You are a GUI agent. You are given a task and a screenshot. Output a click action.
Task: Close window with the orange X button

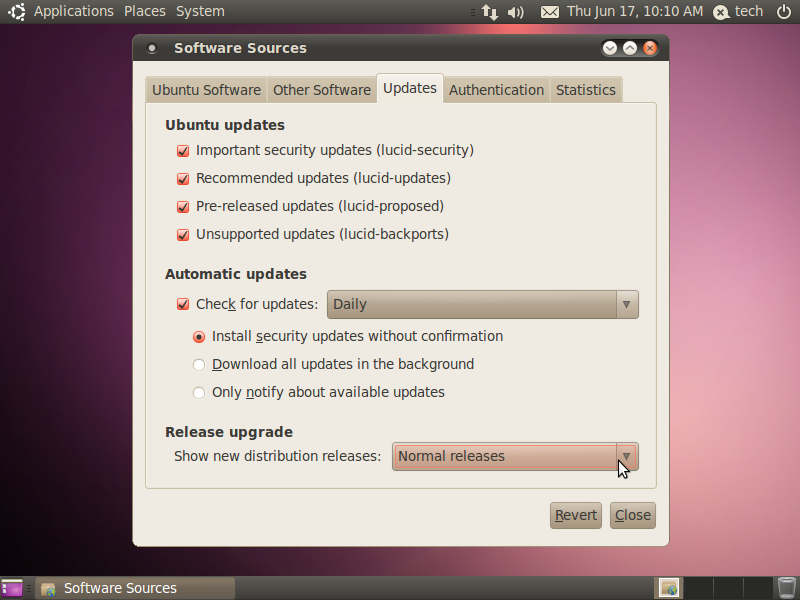649,48
